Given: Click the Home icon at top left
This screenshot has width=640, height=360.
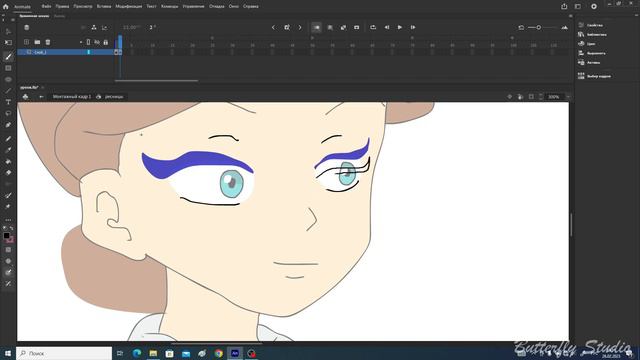Looking at the screenshot, I should click(5, 7).
